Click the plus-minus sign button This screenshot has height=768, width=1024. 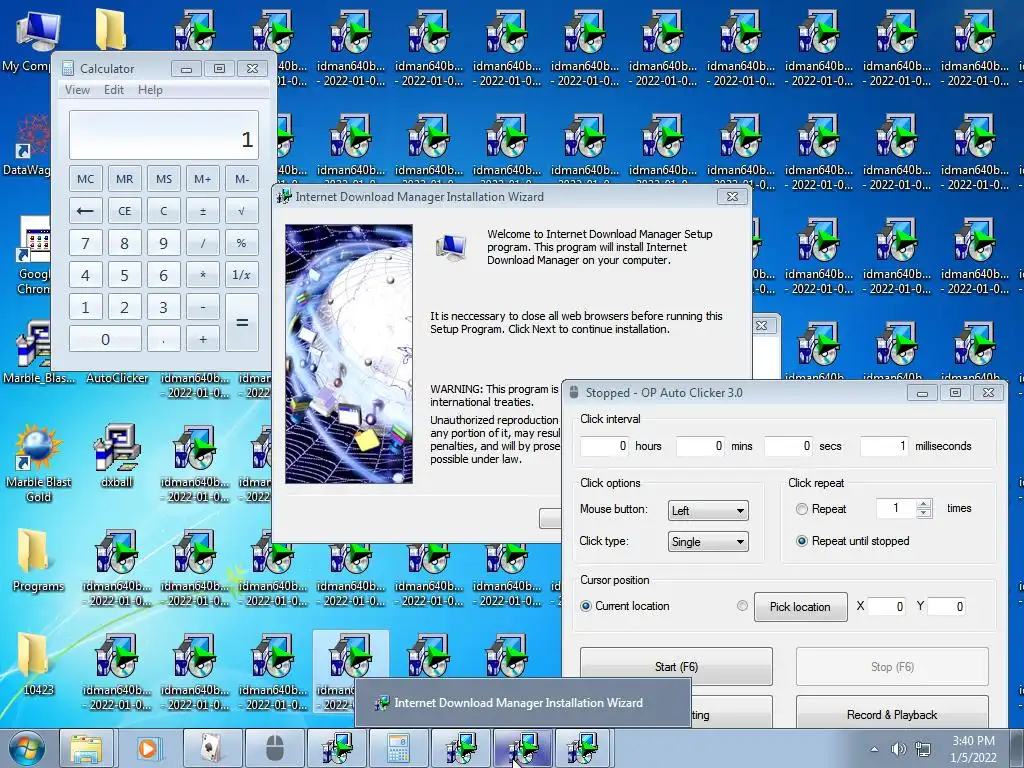coord(202,211)
